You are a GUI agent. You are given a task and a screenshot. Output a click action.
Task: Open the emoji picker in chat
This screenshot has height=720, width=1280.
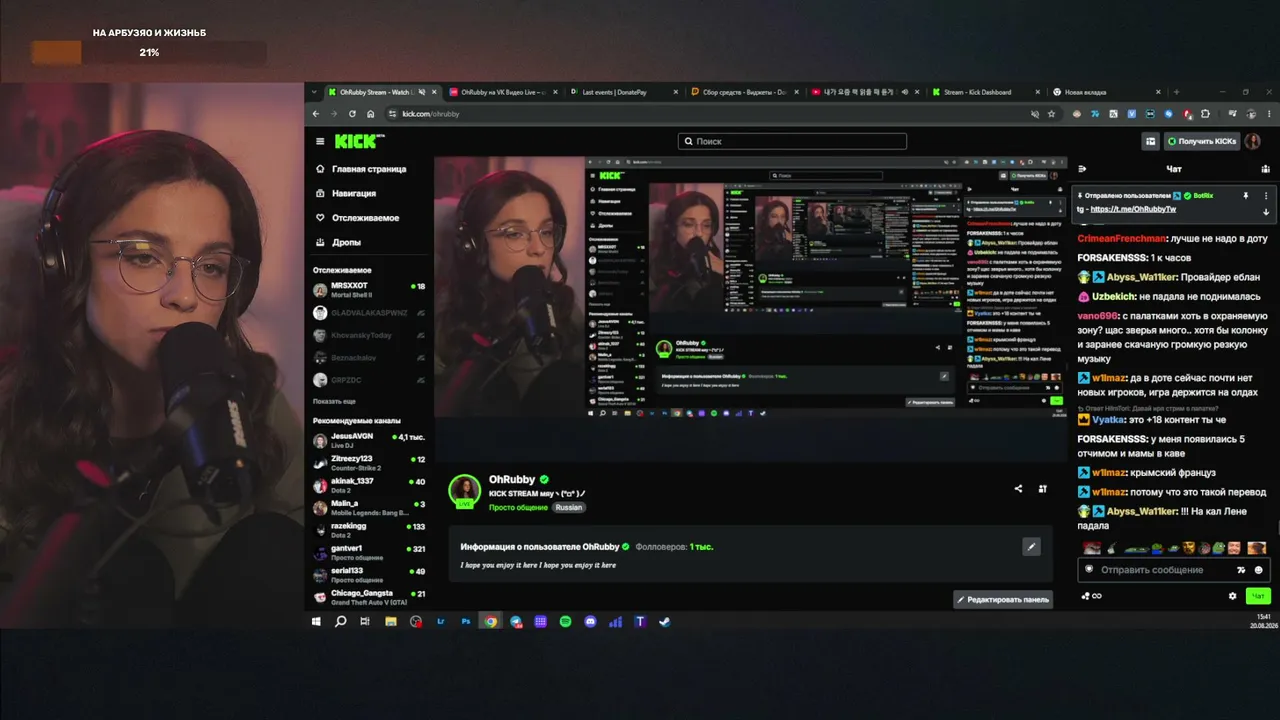(x=1258, y=570)
